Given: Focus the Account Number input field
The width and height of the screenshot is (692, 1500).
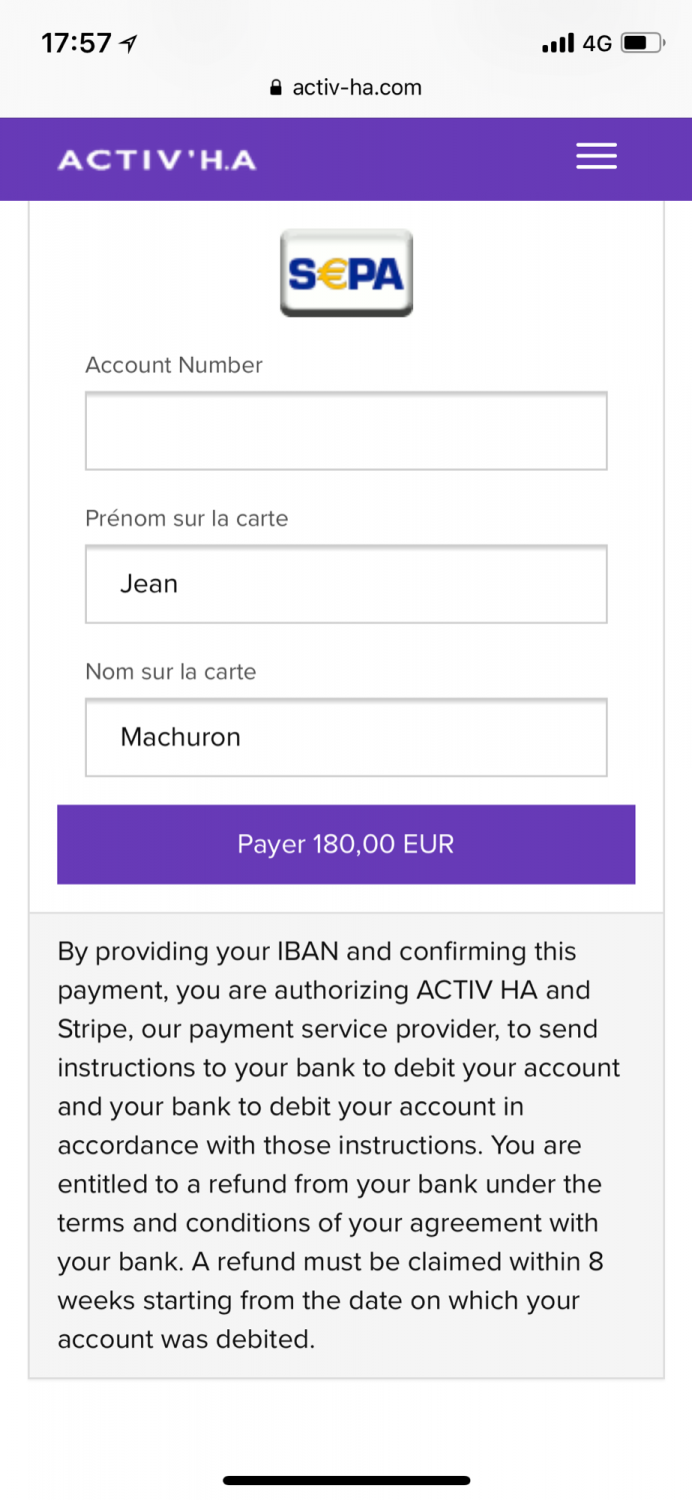Looking at the screenshot, I should [346, 430].
